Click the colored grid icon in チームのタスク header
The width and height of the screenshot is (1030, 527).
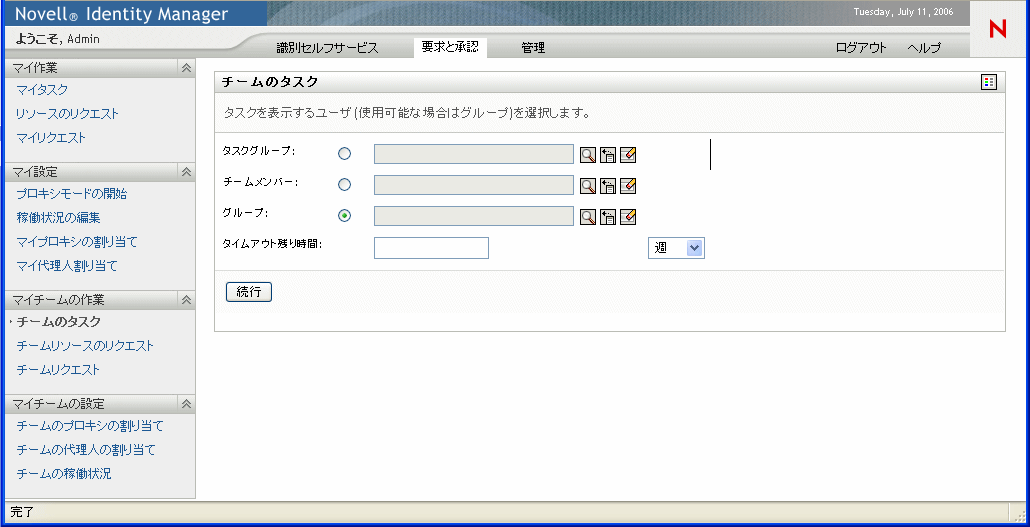point(989,82)
